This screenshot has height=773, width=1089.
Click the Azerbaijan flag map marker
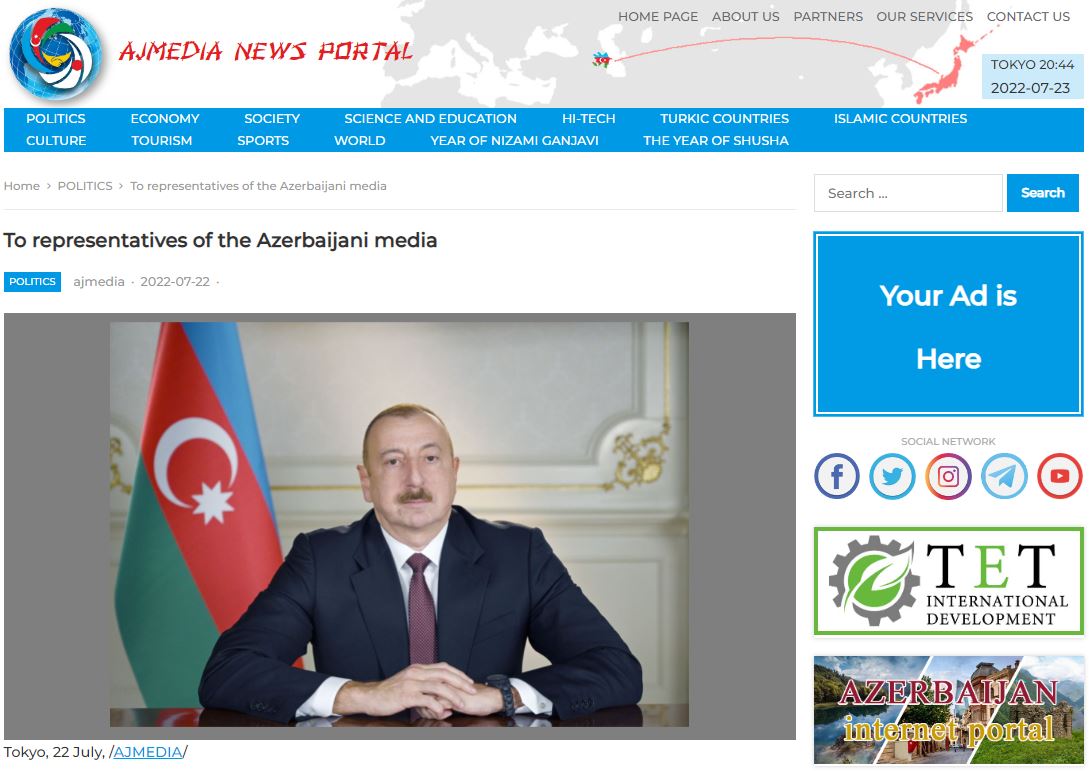point(601,60)
